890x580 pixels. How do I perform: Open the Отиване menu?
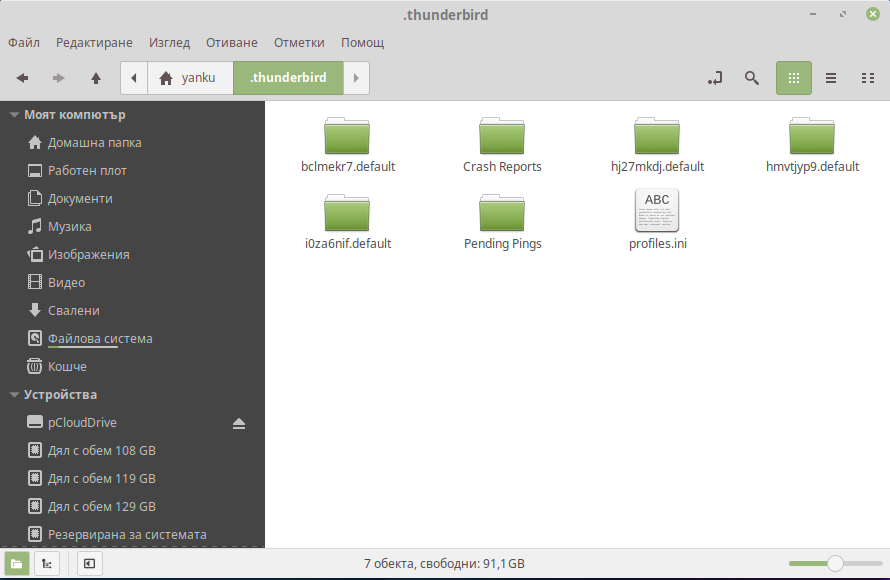232,43
